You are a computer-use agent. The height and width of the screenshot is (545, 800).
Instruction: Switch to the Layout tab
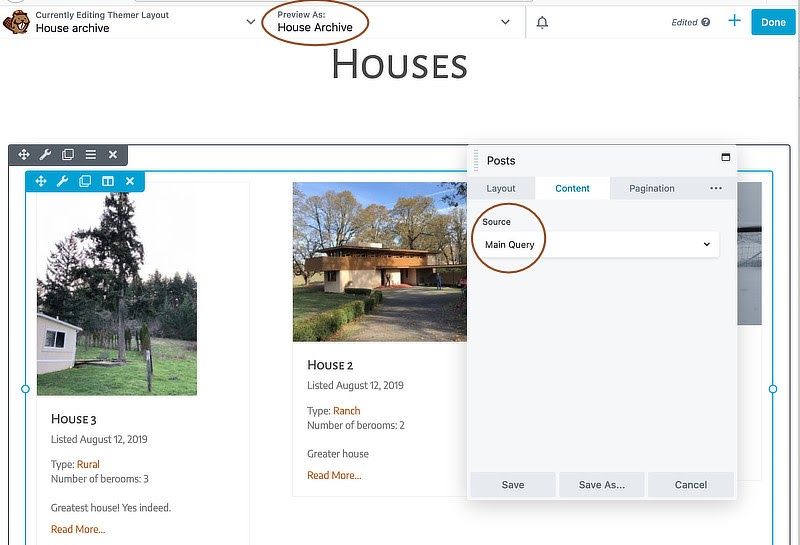pos(501,188)
